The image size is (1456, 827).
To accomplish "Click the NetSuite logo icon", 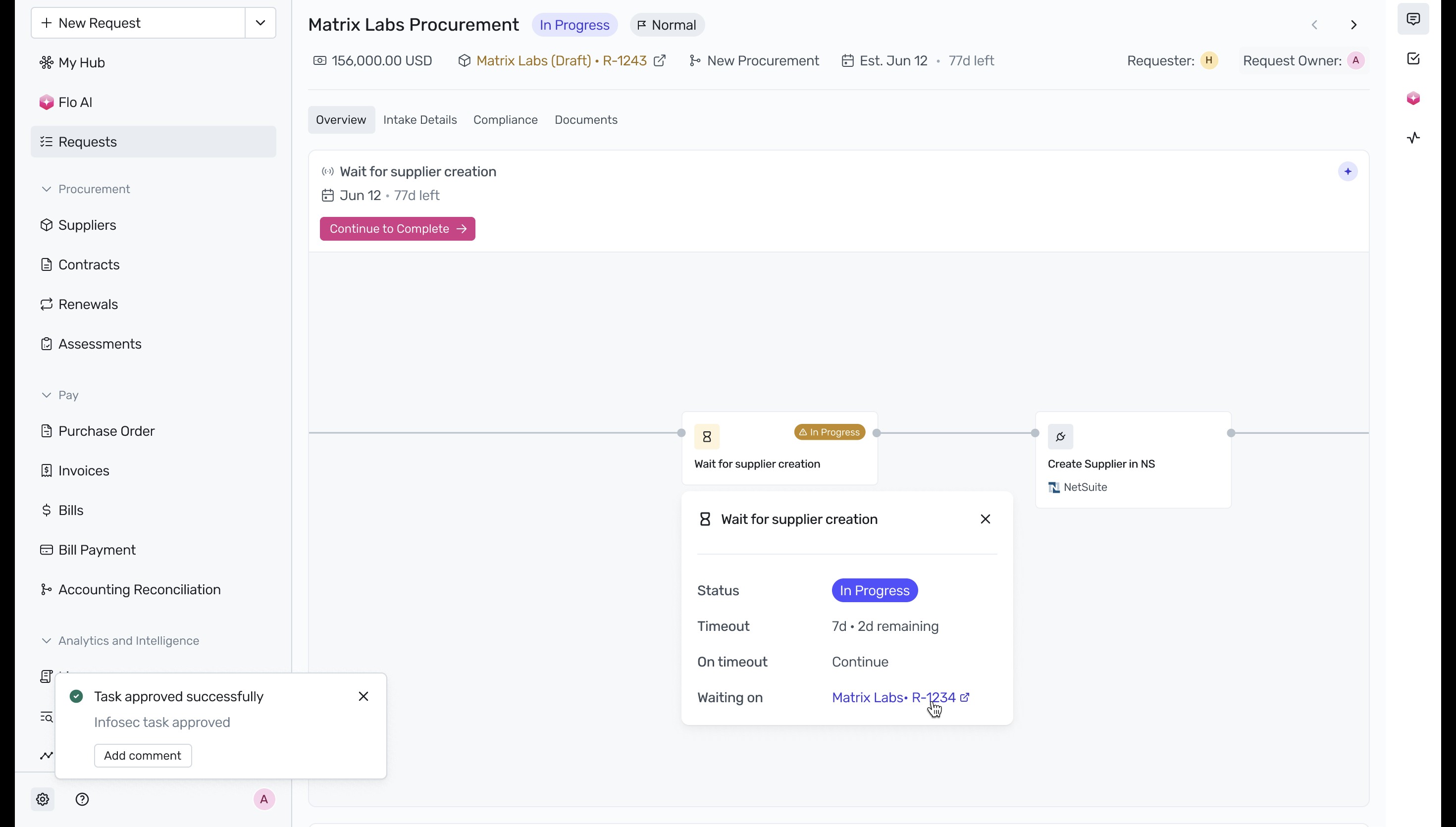I will pos(1054,487).
